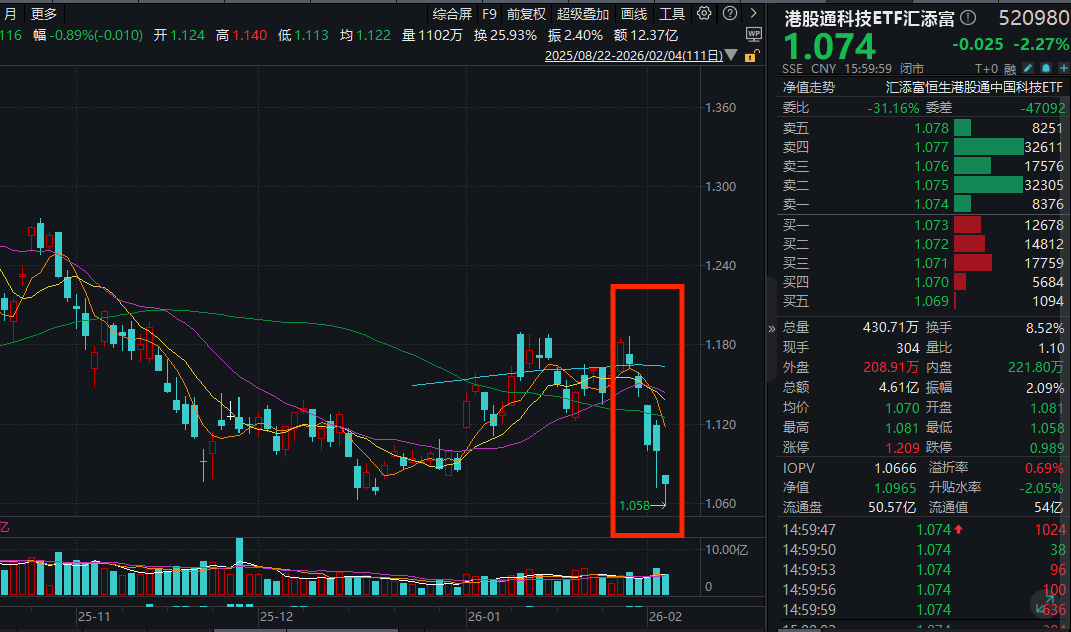This screenshot has width=1071, height=632.
Task: Set a price alert with bell icon
Action: click(1045, 69)
